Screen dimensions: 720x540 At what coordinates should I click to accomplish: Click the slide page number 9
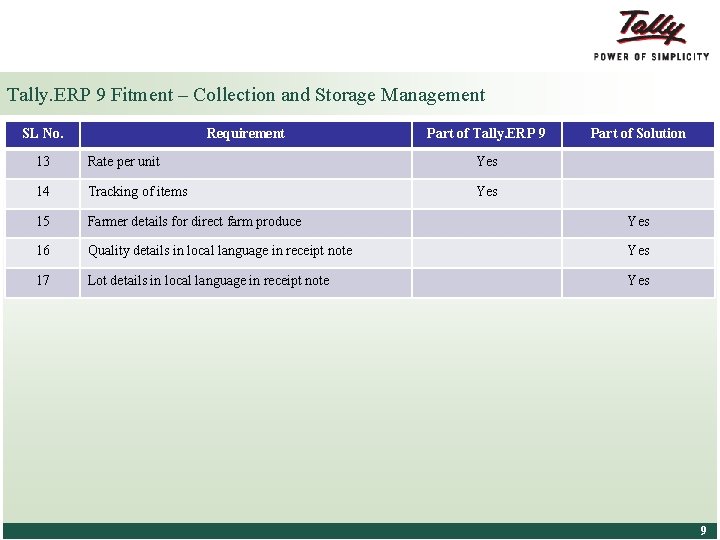(703, 531)
